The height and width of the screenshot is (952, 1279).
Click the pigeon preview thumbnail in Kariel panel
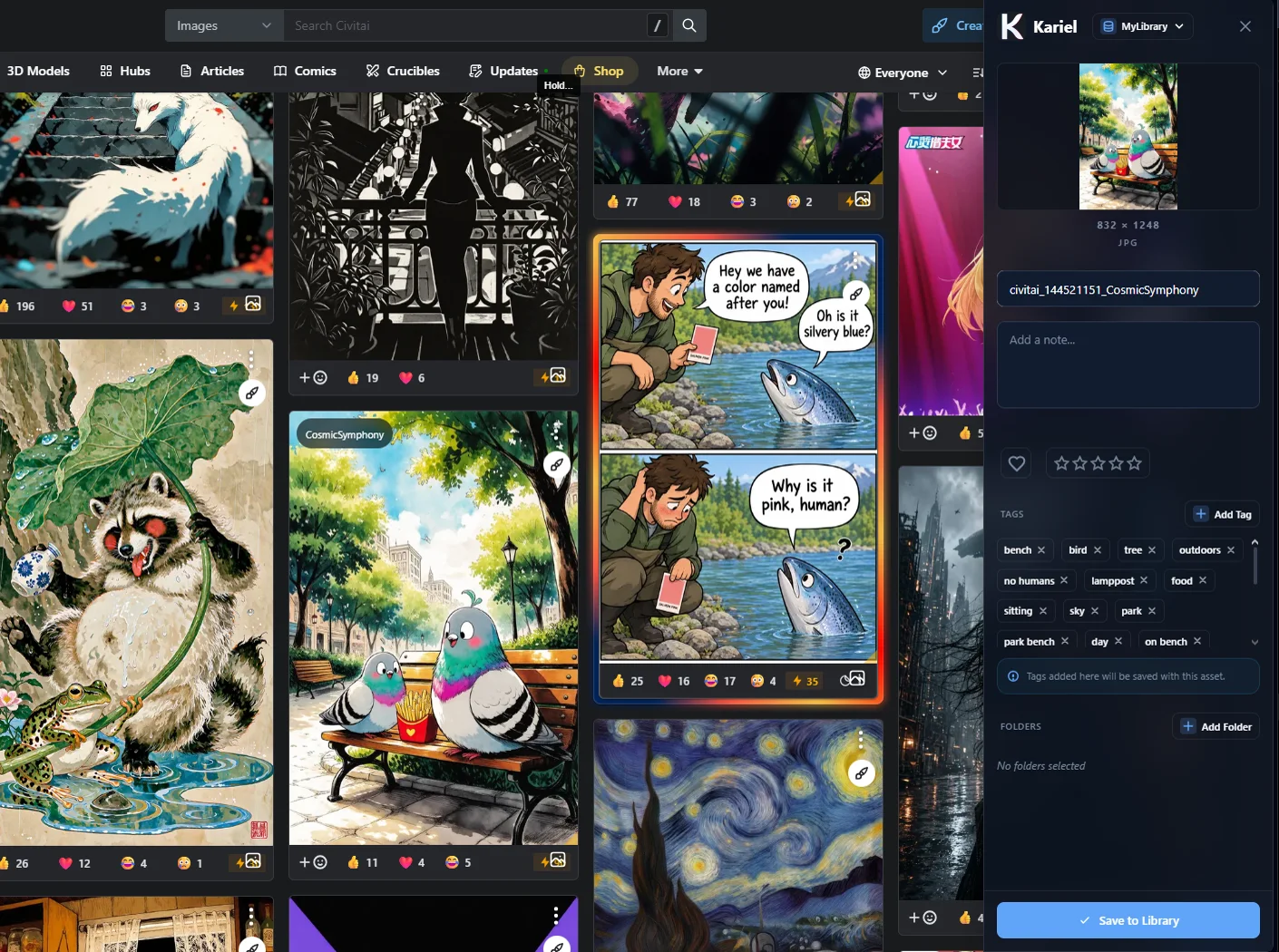(1128, 136)
